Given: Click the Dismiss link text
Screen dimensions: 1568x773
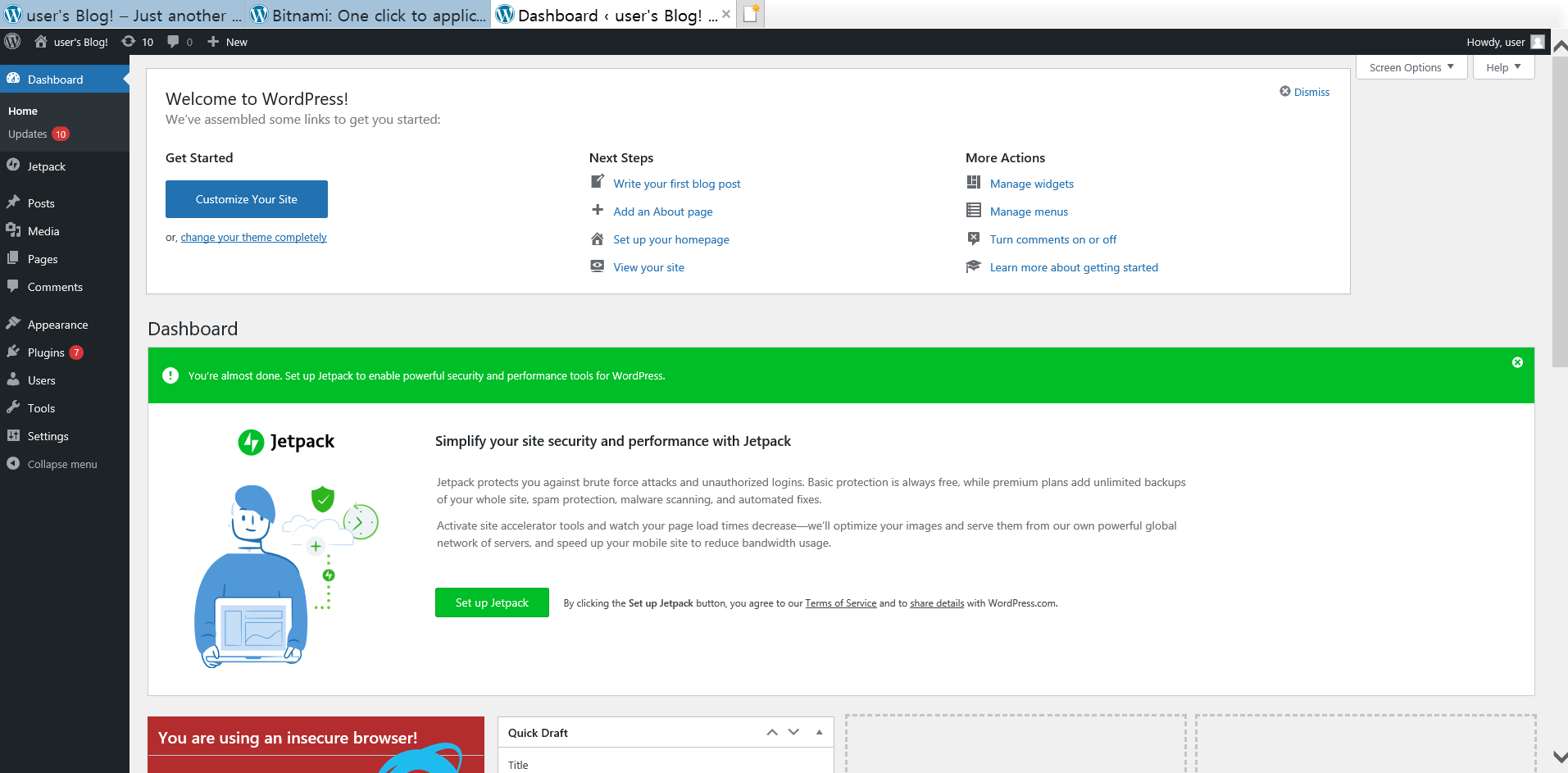Looking at the screenshot, I should tap(1311, 92).
